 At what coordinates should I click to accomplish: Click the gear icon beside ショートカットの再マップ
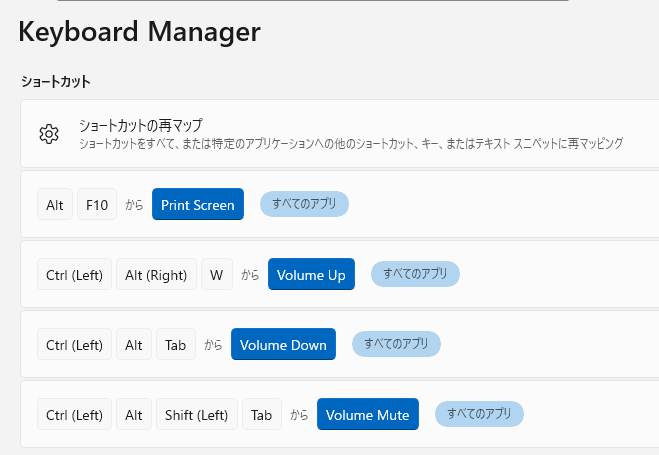pyautogui.click(x=49, y=134)
